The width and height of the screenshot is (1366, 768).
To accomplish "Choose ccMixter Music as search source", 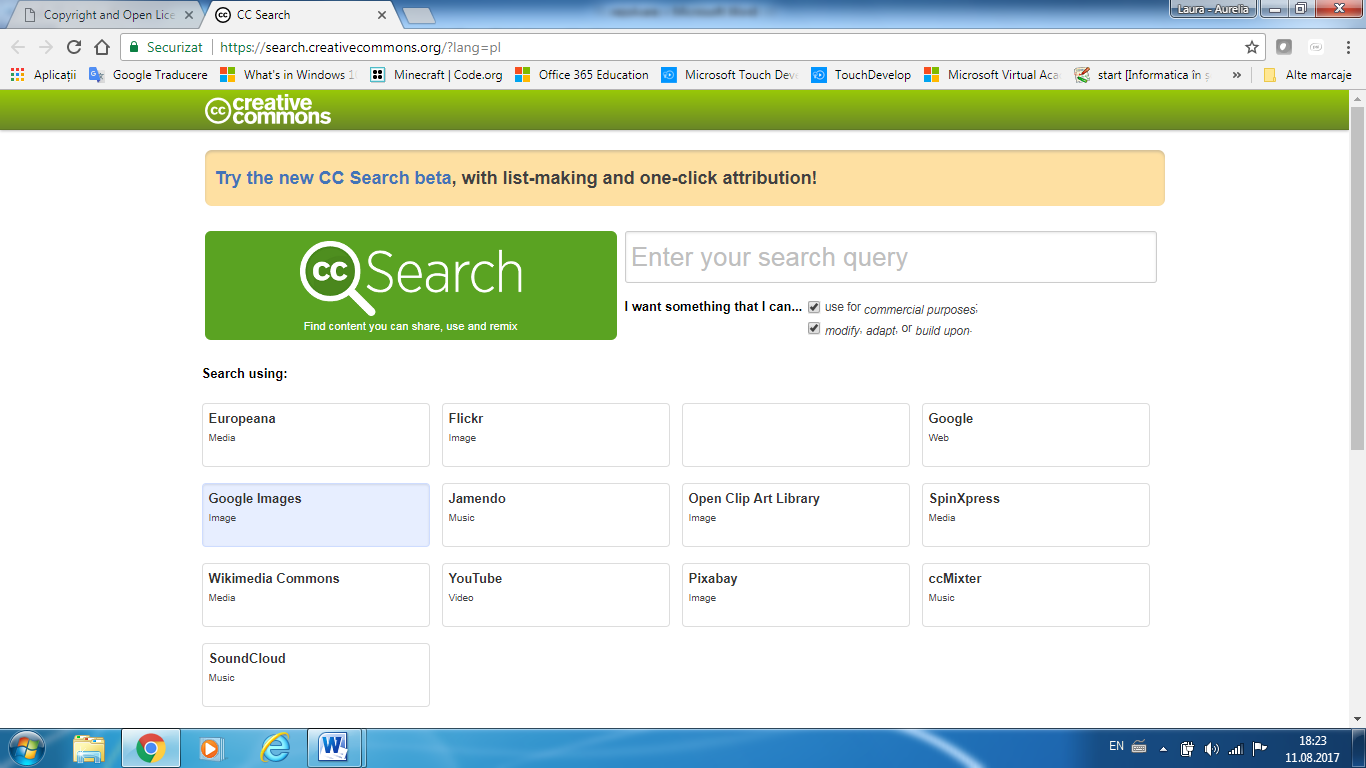I will (x=1036, y=595).
